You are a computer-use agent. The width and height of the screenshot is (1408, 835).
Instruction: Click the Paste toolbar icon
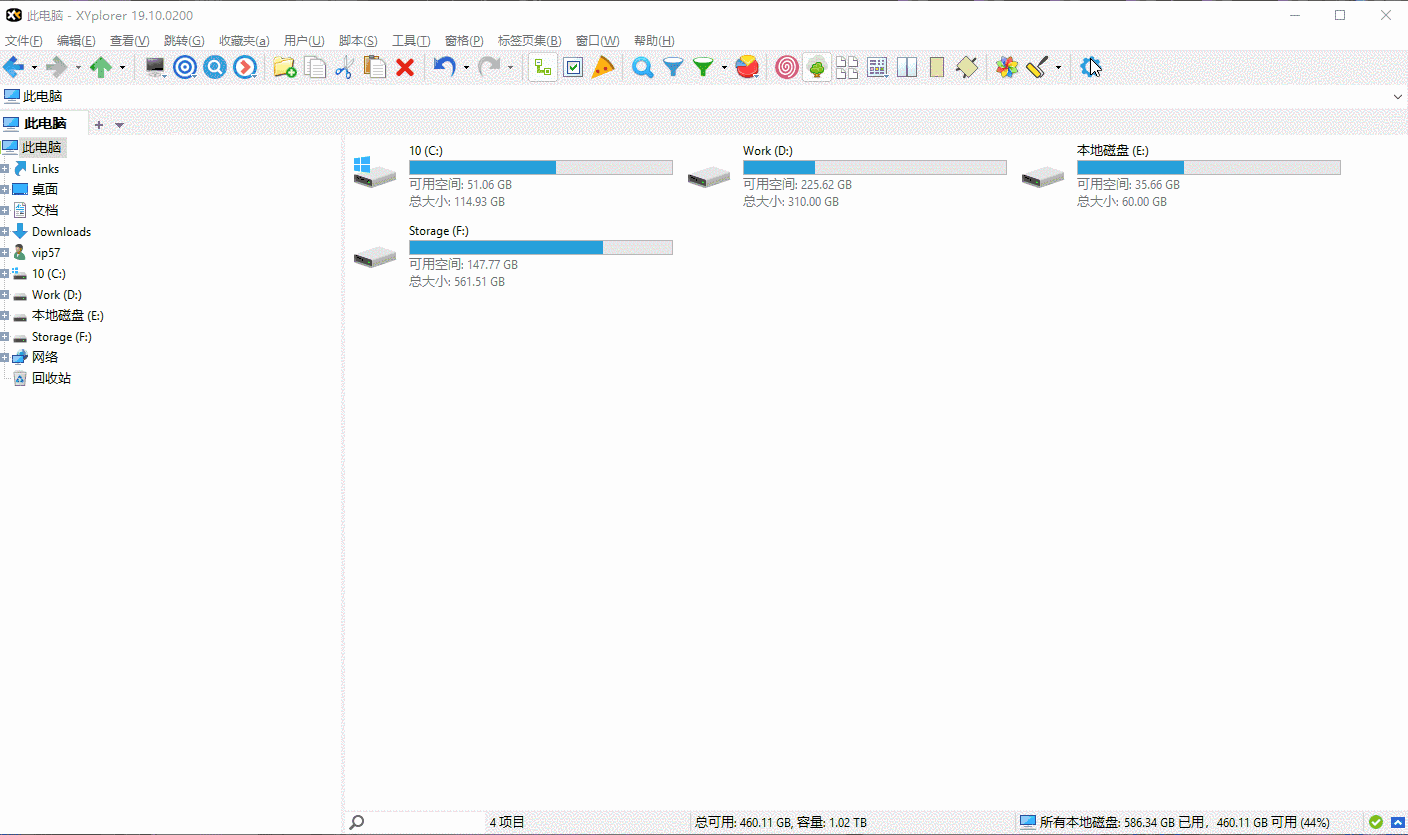click(x=375, y=67)
